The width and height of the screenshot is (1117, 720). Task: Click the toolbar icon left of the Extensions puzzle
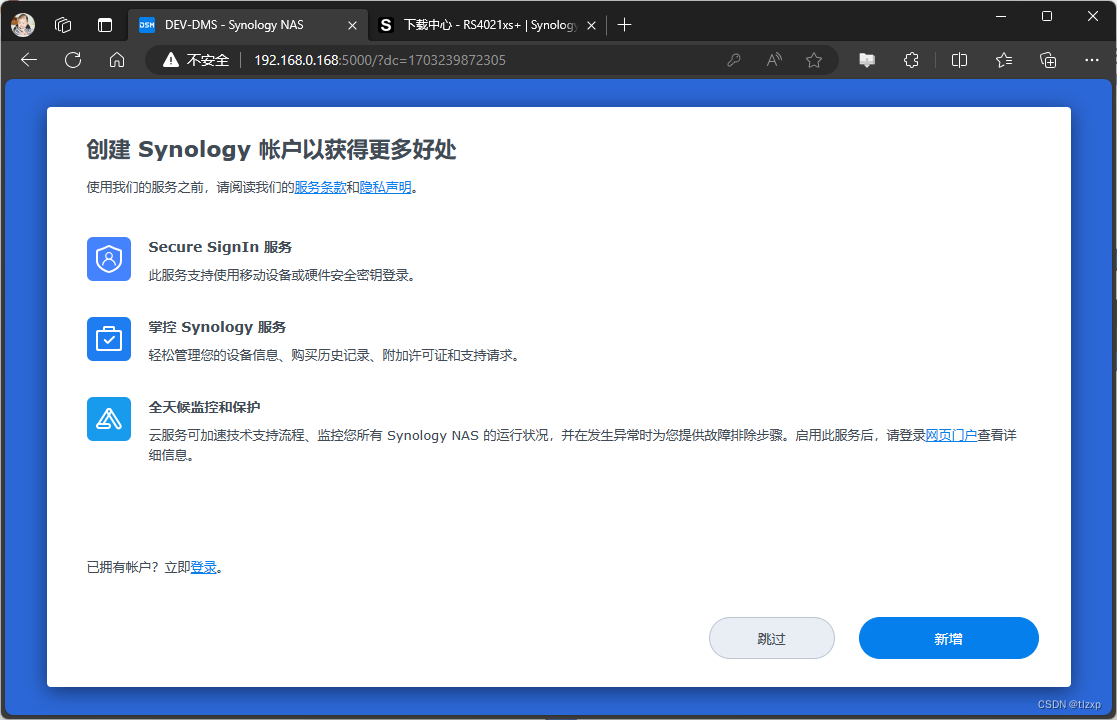pyautogui.click(x=867, y=61)
